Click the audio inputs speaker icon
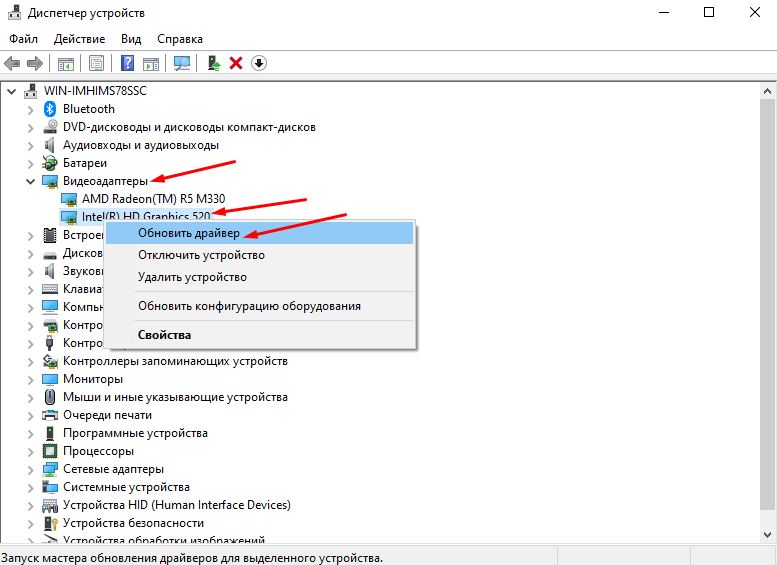 tap(50, 145)
